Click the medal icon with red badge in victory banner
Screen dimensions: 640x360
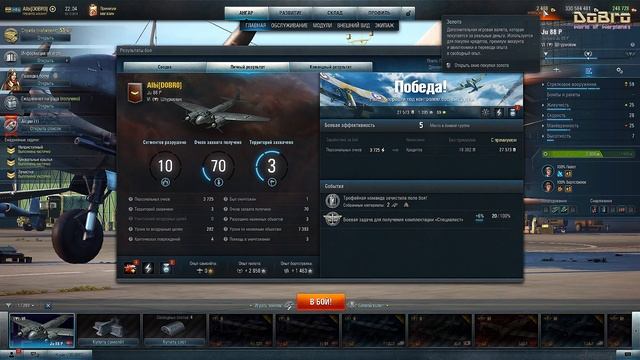tap(513, 112)
